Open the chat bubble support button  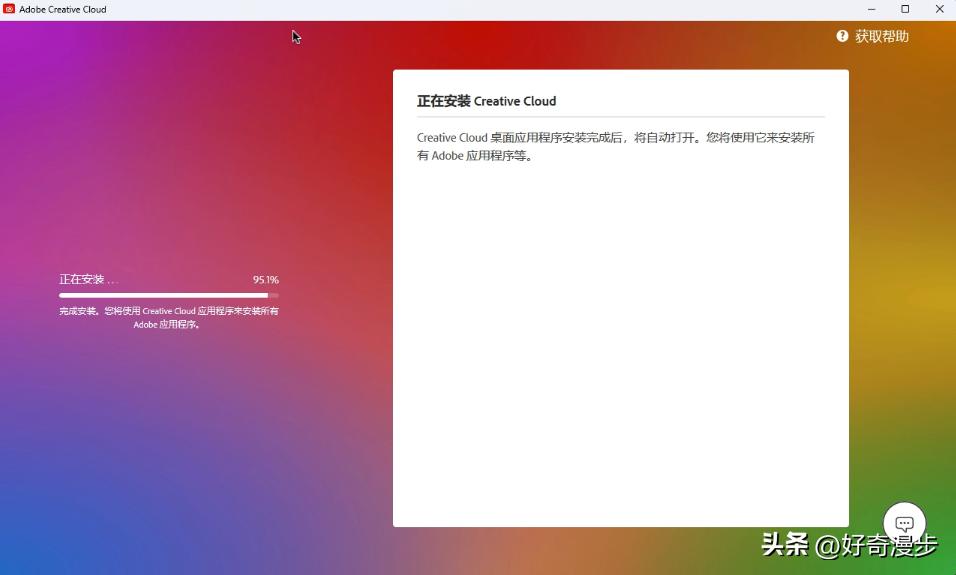click(904, 523)
